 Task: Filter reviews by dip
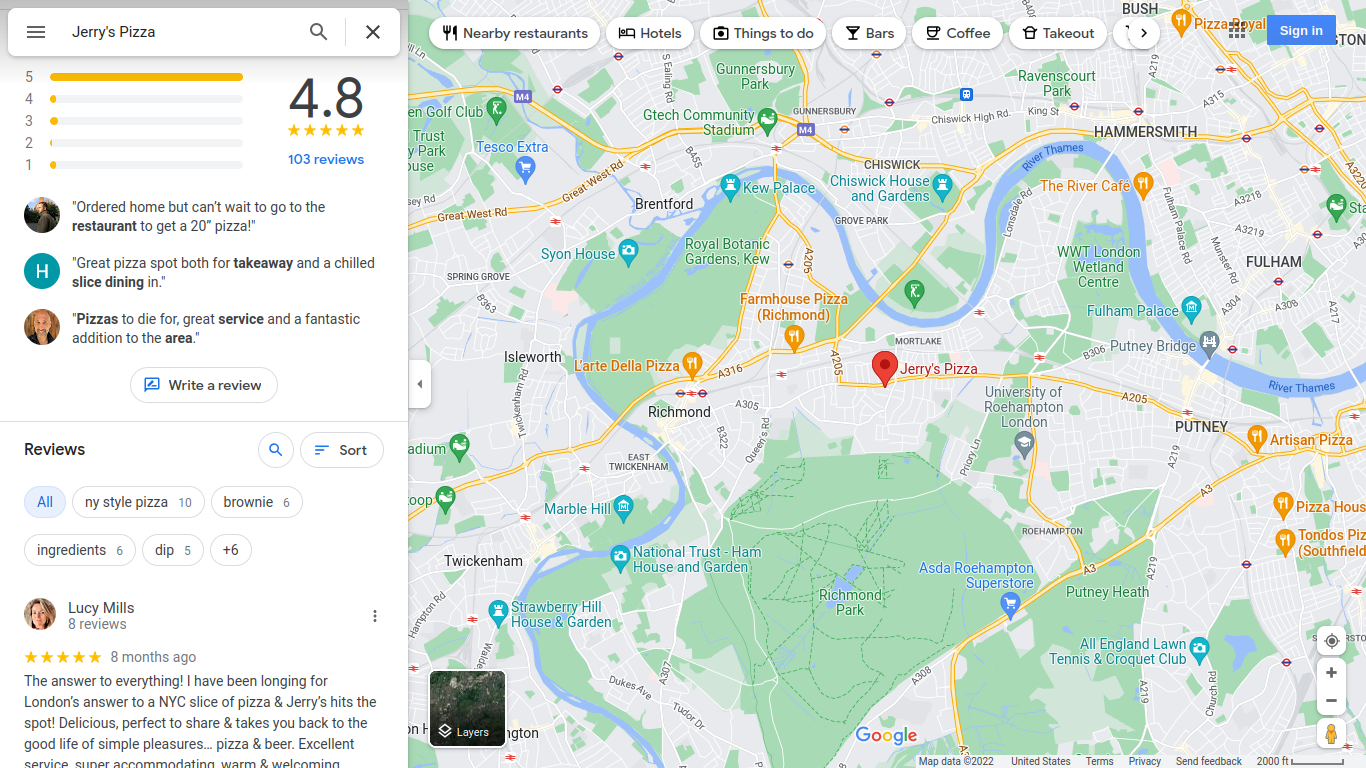click(x=173, y=550)
